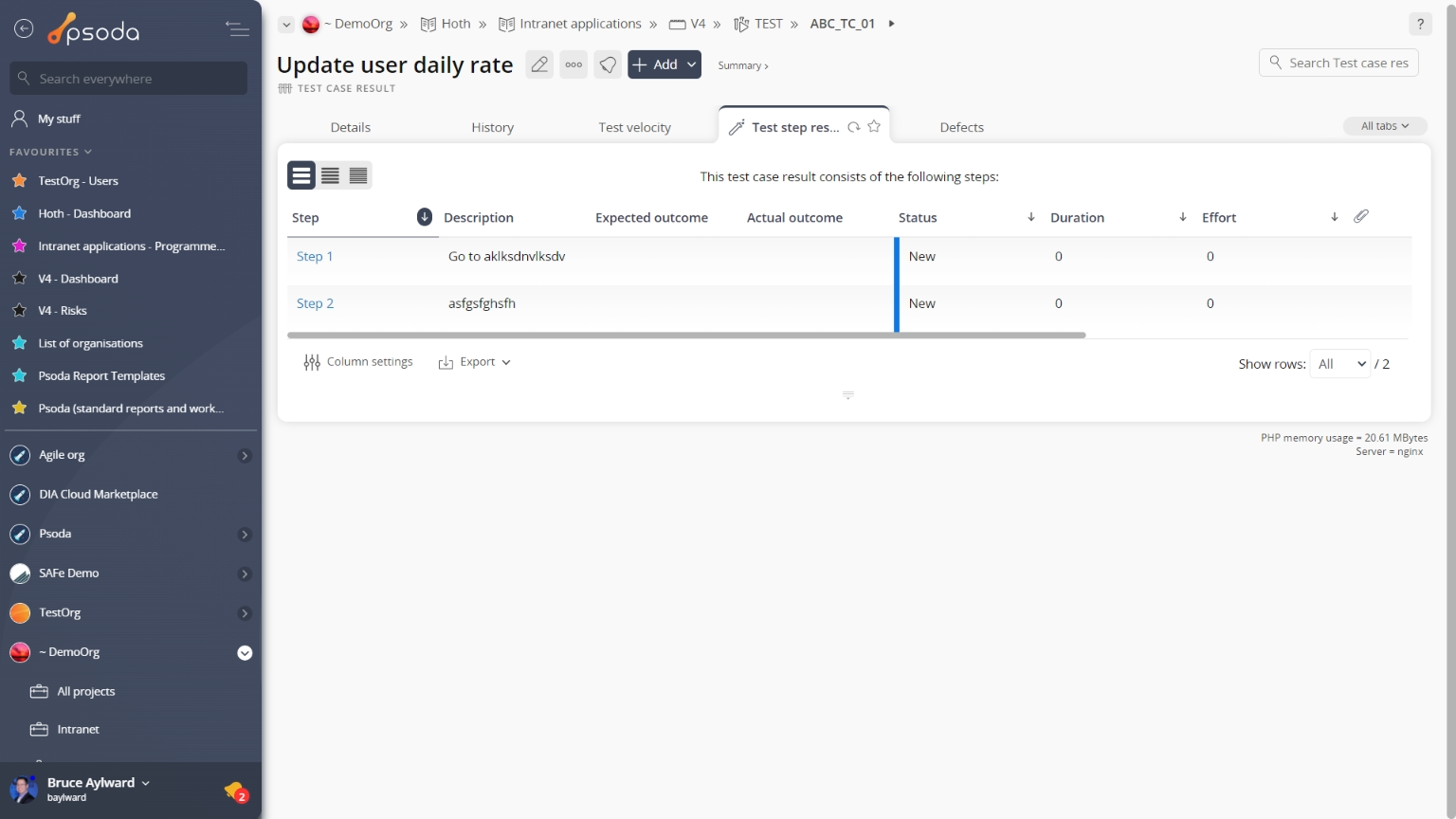Click the edit pencil icon next to title
Screen dimensions: 1456x819
pyautogui.click(x=539, y=64)
